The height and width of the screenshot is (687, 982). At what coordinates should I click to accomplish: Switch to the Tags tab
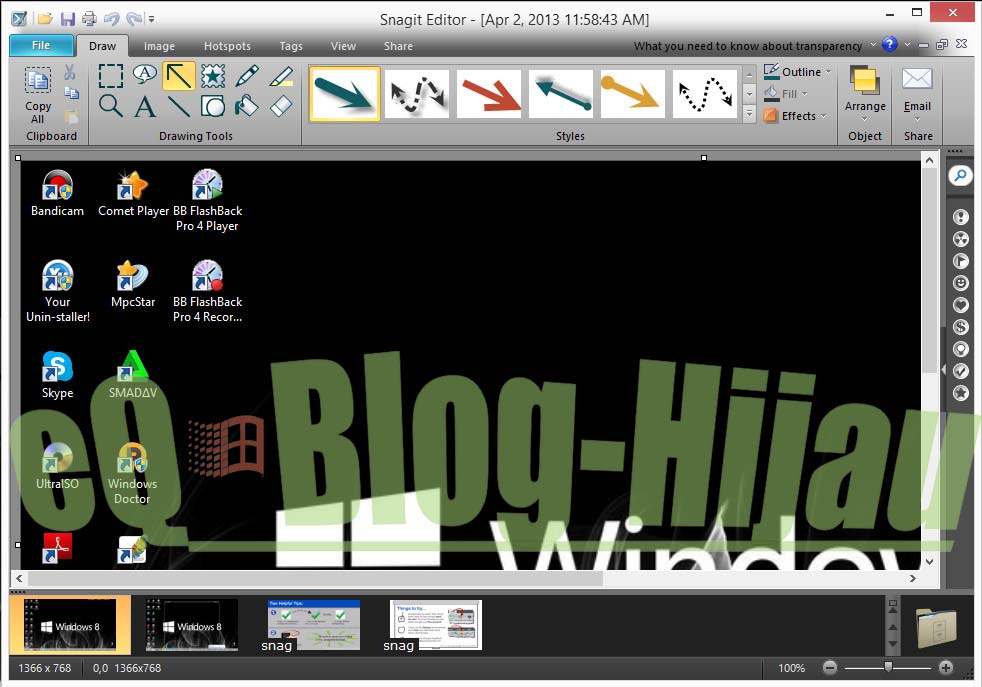click(291, 46)
